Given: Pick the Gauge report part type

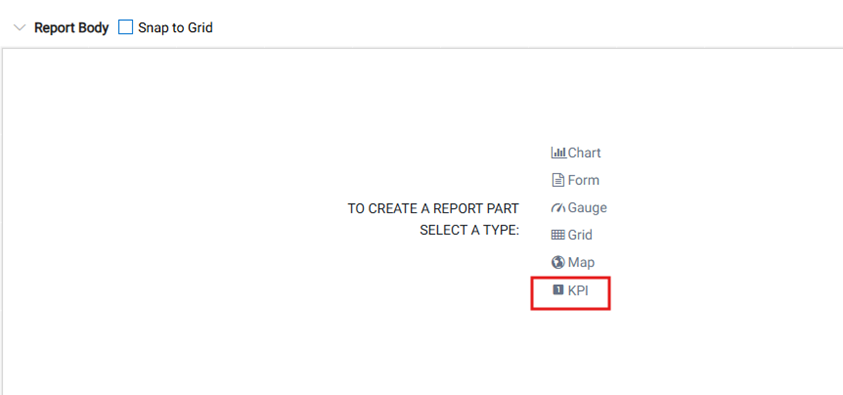Looking at the screenshot, I should pyautogui.click(x=587, y=207).
